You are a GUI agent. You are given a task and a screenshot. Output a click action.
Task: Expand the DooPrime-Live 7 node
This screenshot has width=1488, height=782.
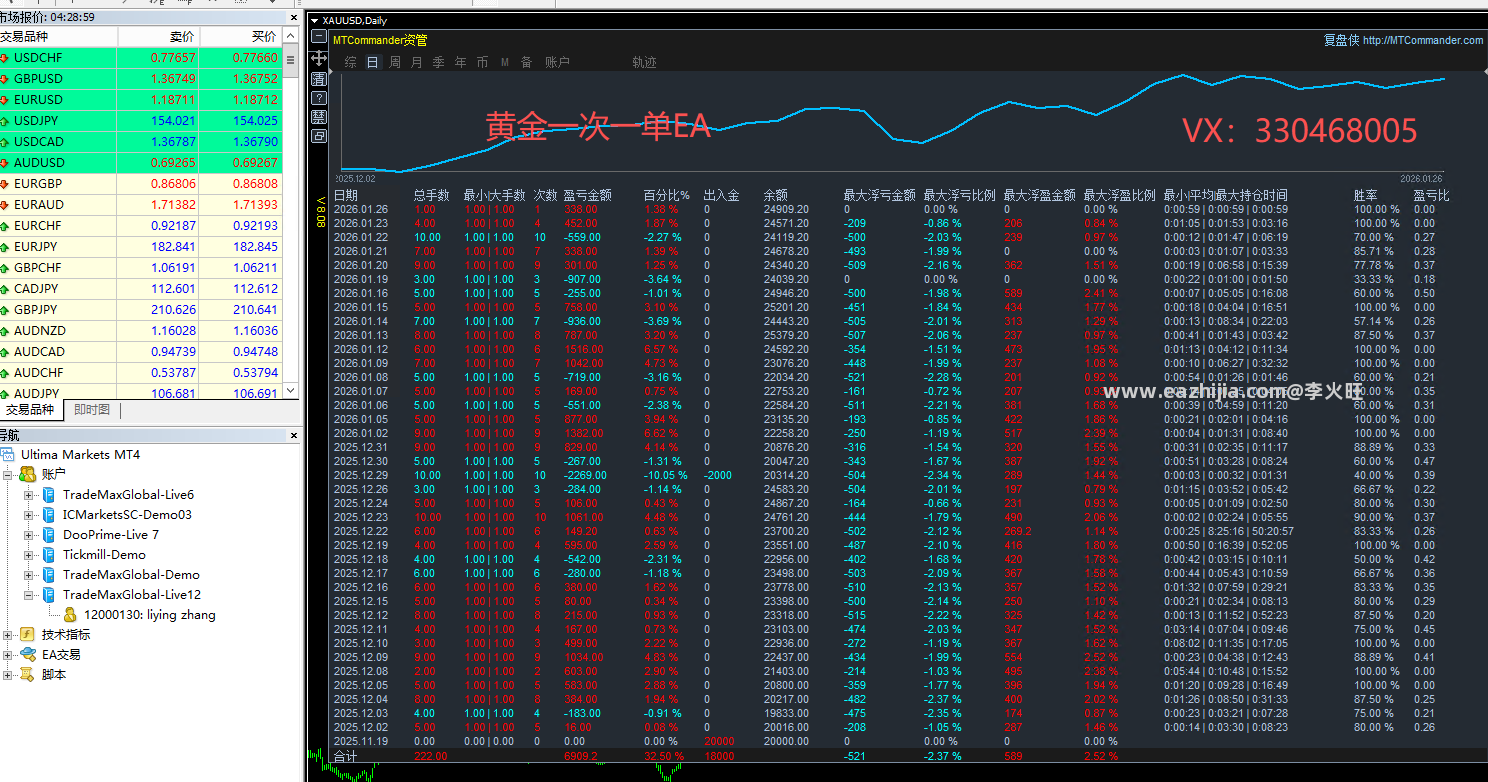pyautogui.click(x=28, y=535)
